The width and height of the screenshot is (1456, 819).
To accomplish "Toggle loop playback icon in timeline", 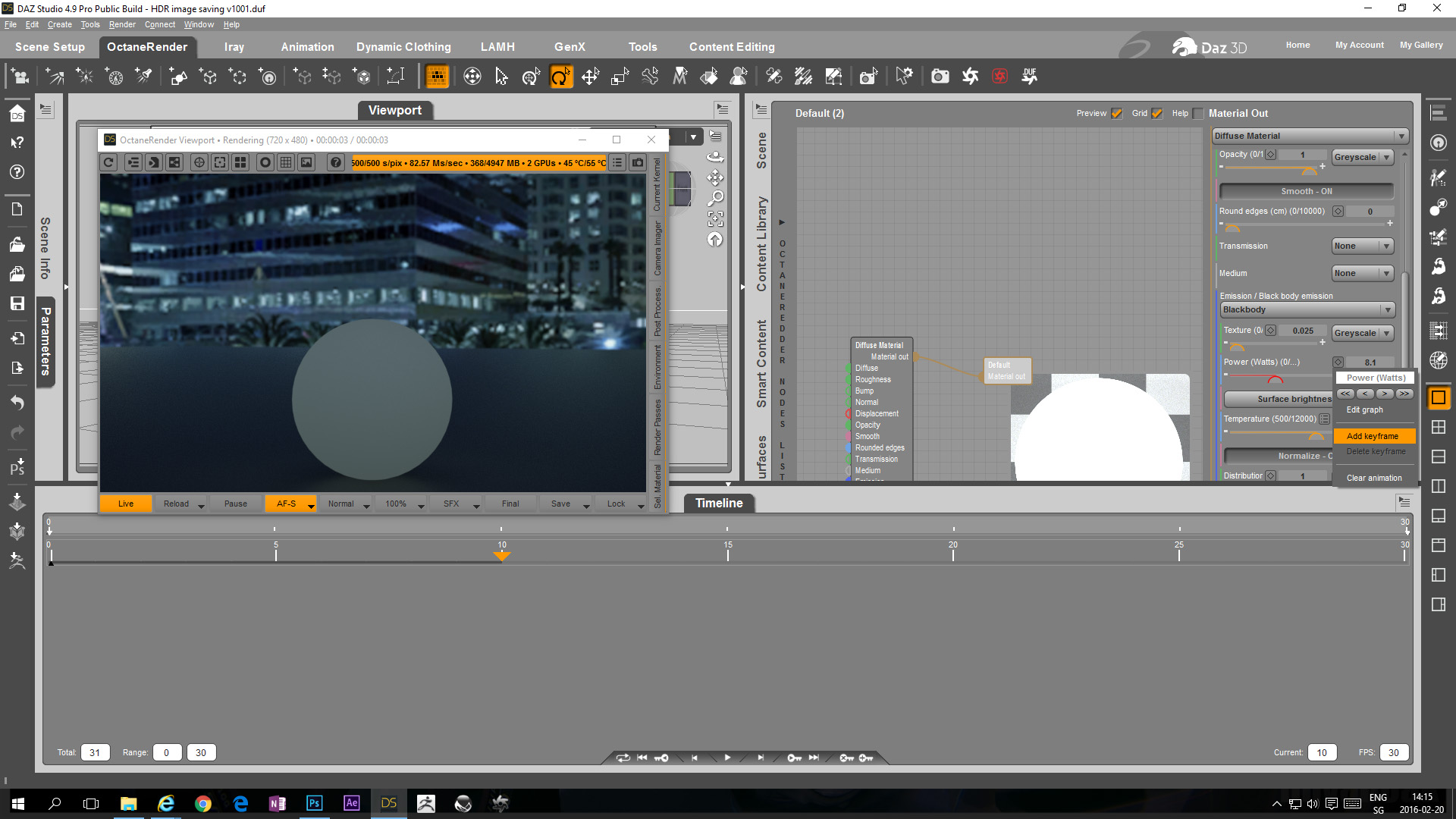I will (x=623, y=758).
